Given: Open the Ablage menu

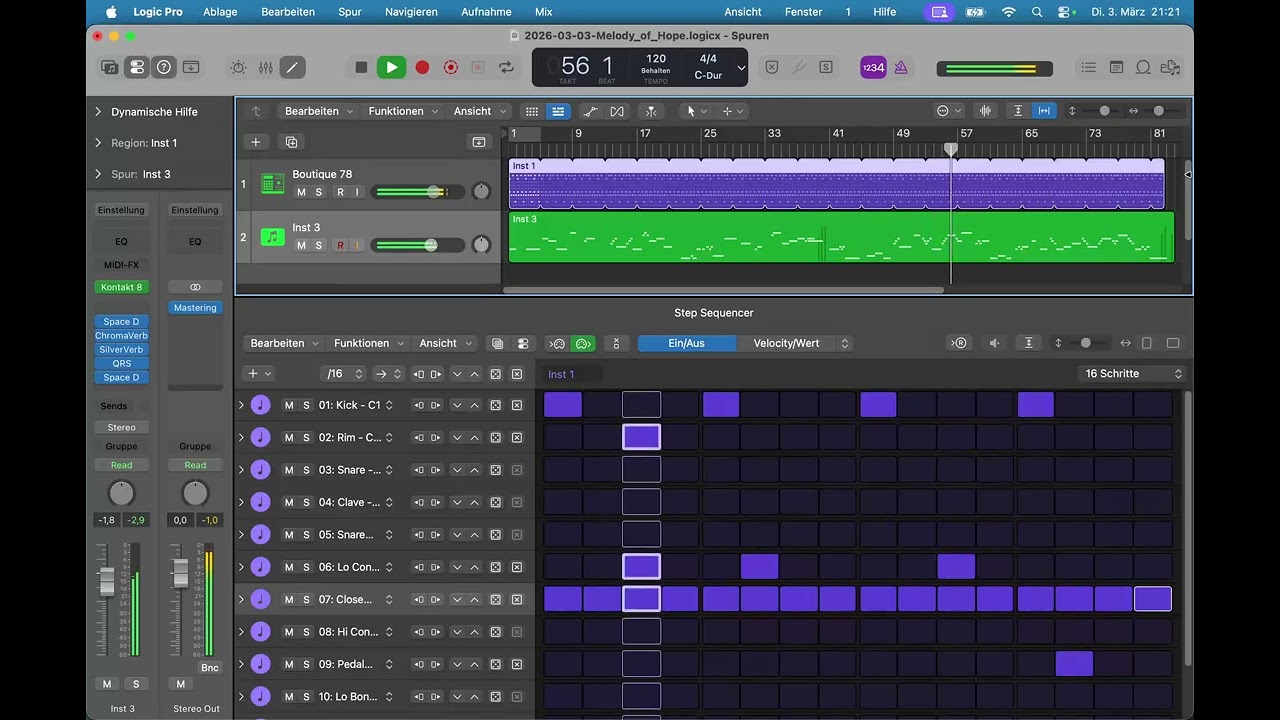Looking at the screenshot, I should point(221,12).
